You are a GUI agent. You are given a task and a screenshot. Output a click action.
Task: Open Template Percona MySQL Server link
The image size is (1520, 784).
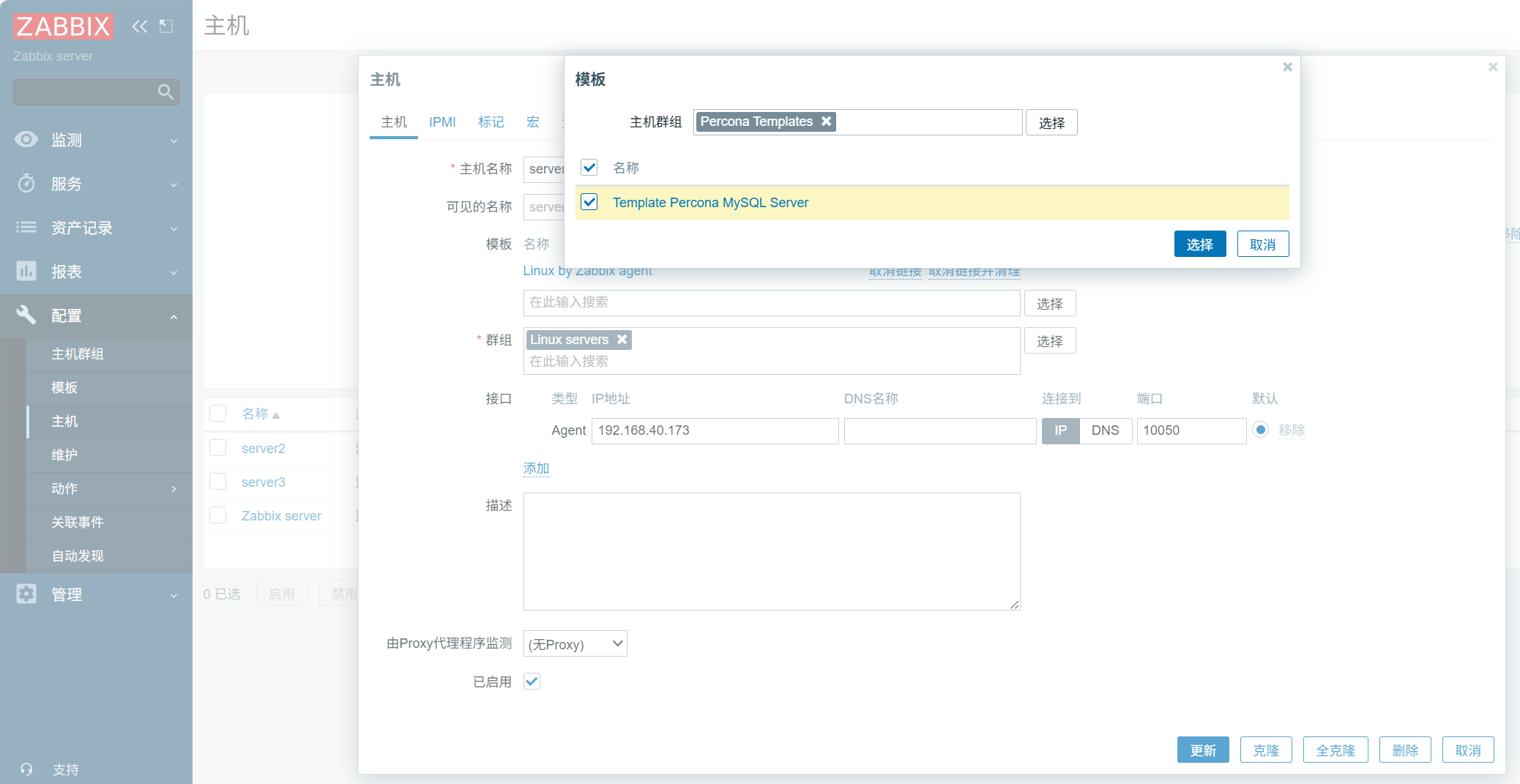click(x=710, y=203)
